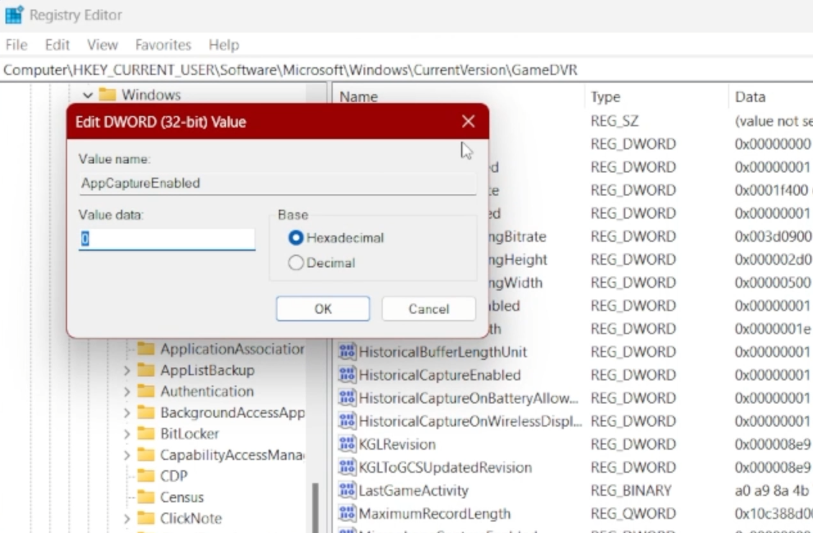Open the File menu
This screenshot has width=813, height=533.
17,45
